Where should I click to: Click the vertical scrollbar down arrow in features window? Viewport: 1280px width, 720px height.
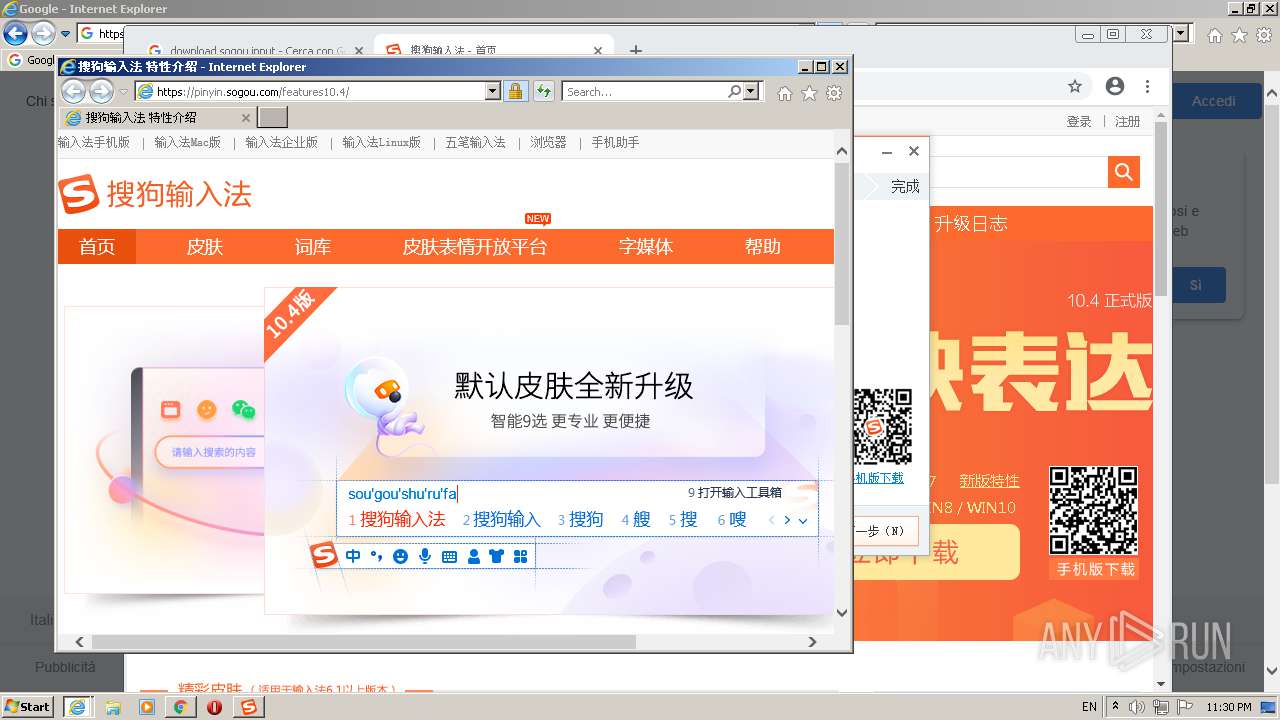[841, 613]
